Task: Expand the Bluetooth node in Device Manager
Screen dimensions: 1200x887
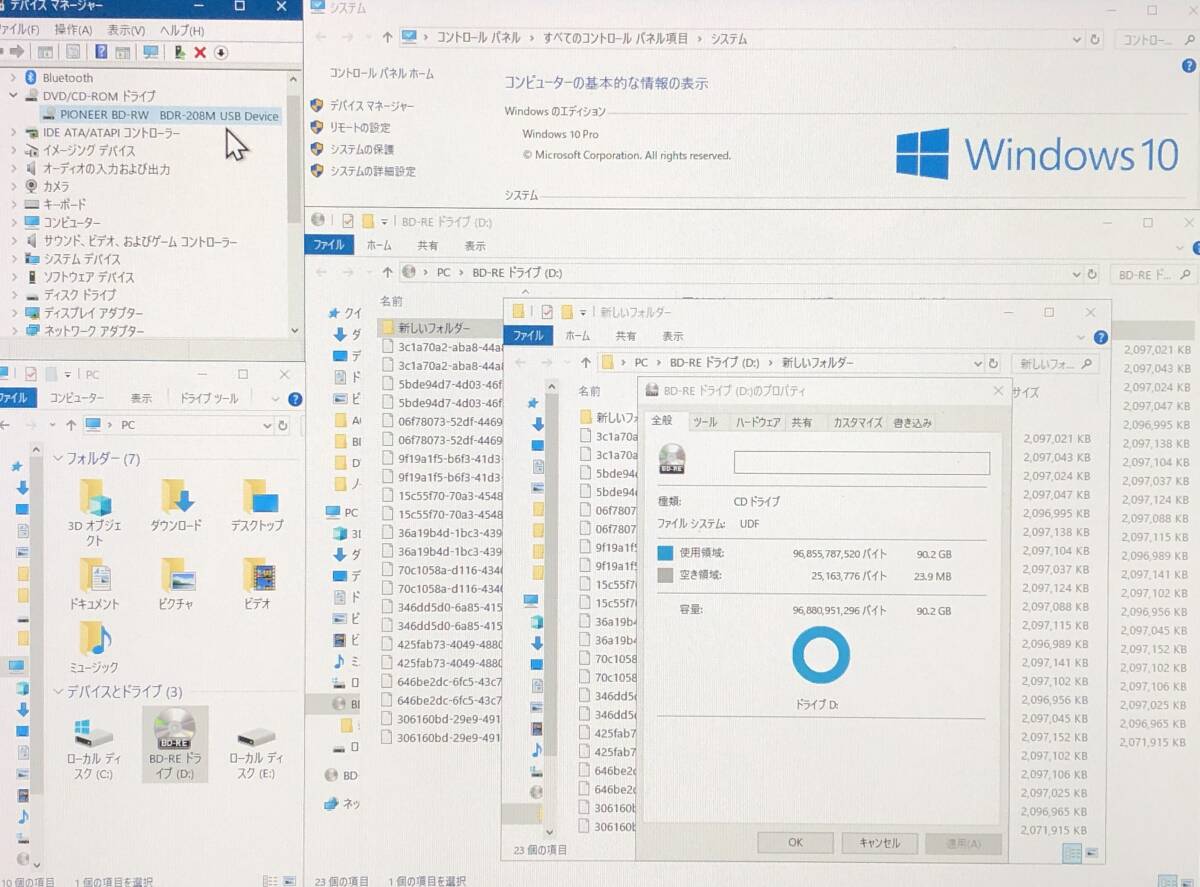Action: coord(13,77)
